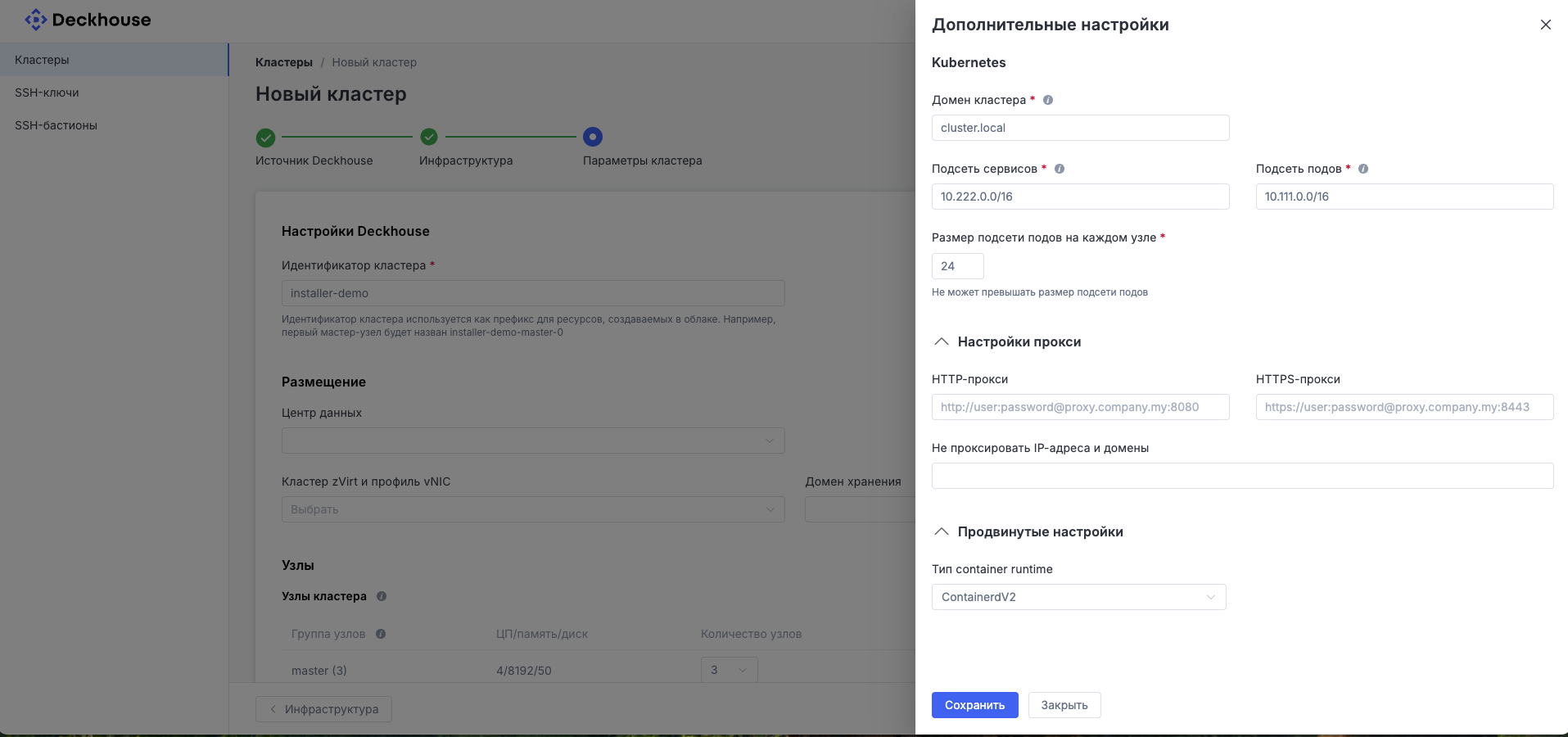Image resolution: width=1568 pixels, height=737 pixels.
Task: Click the Инфраструктура completed step icon
Action: 429,137
